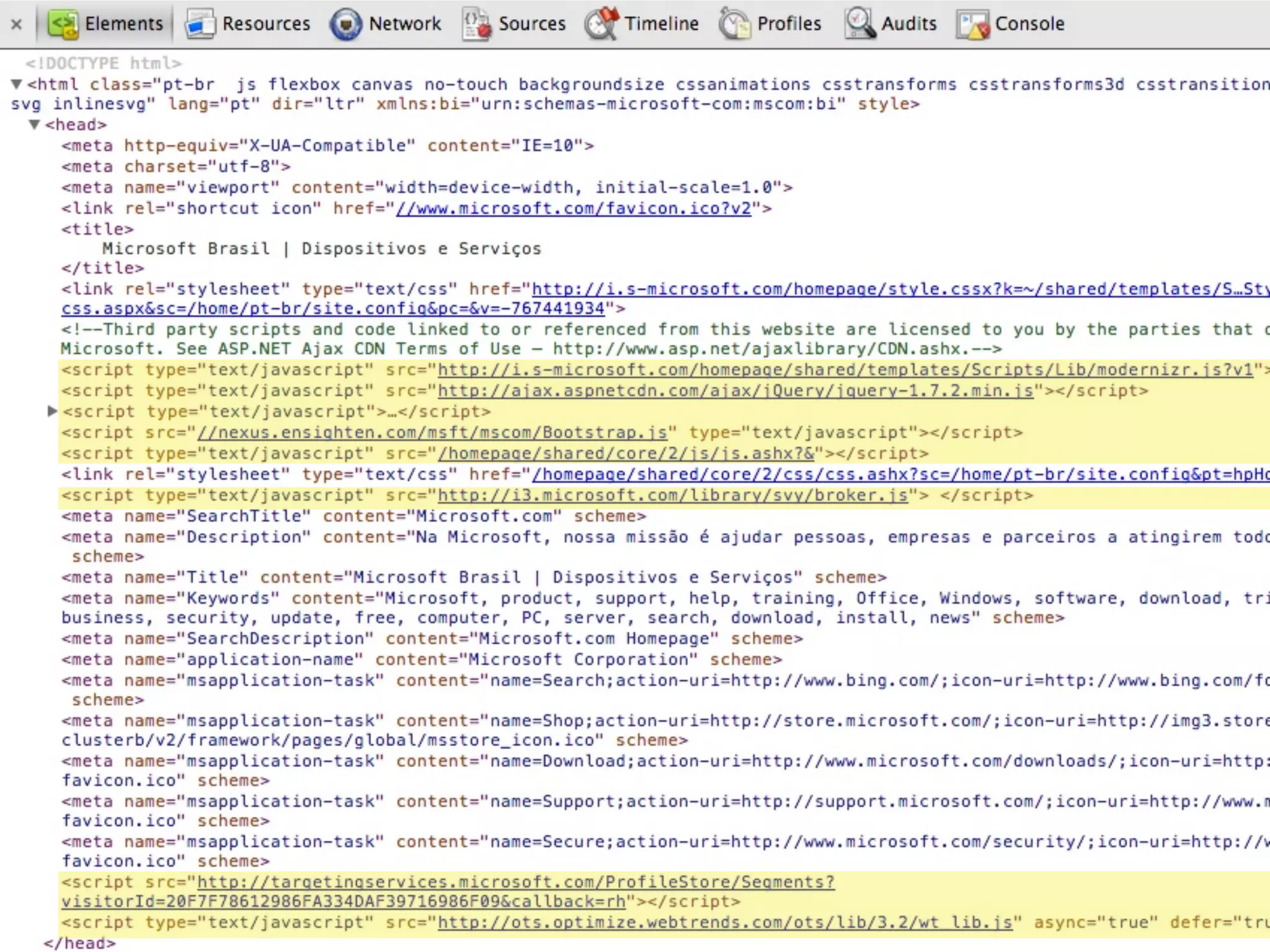This screenshot has height=952, width=1270.
Task: Open the Sources panel icon
Action: pyautogui.click(x=476, y=24)
